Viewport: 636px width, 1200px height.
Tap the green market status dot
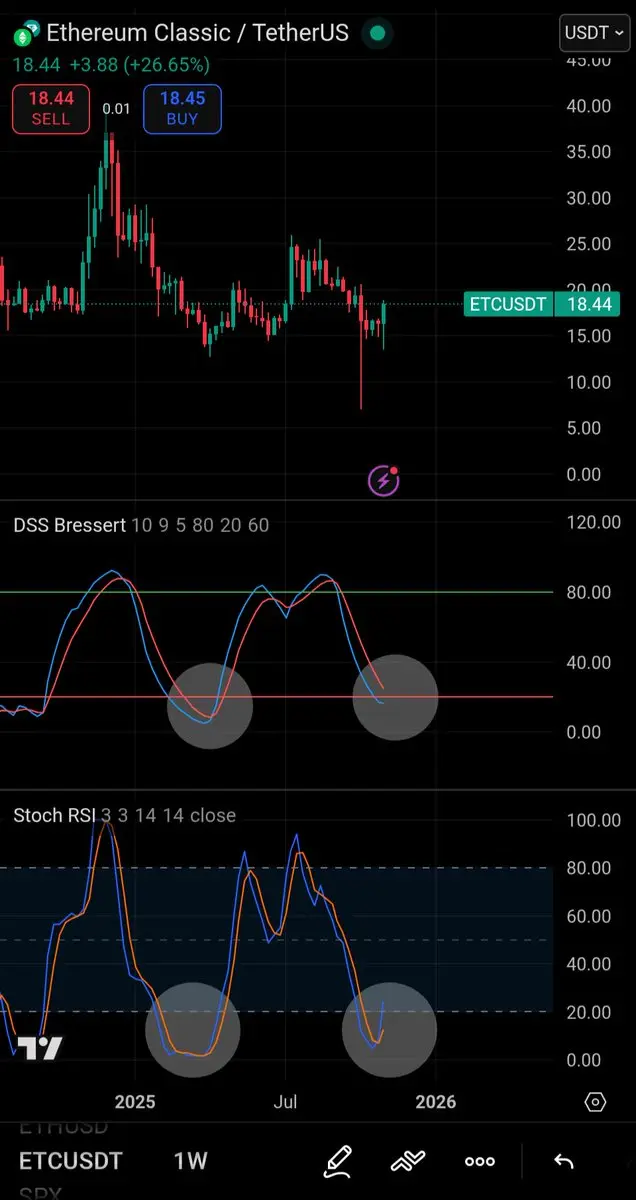tap(377, 33)
